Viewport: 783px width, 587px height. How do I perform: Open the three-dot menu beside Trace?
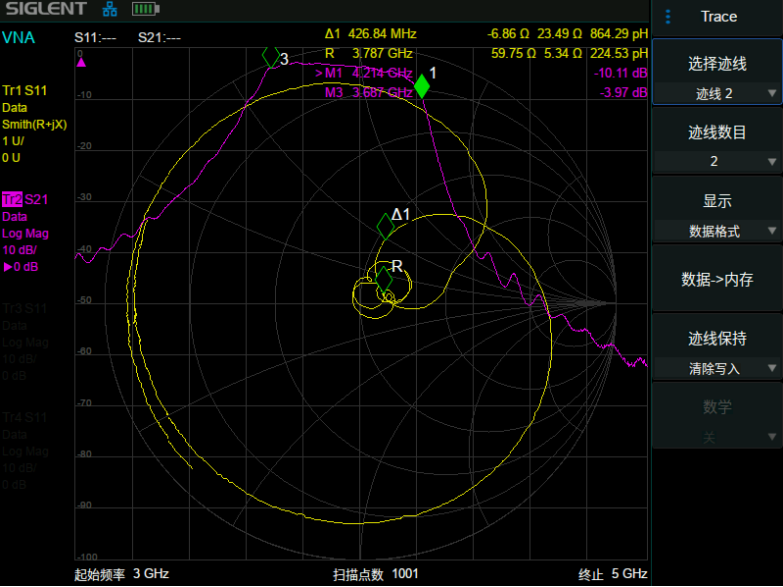coord(669,17)
